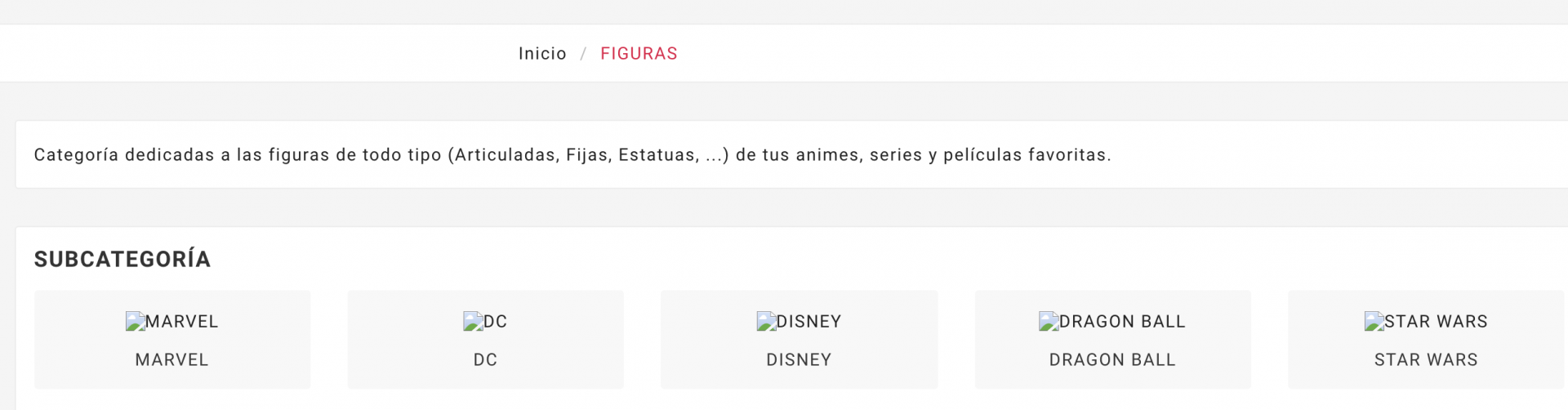Click the DC image alt text in card
Screen dimensions: 1568x410
point(496,322)
